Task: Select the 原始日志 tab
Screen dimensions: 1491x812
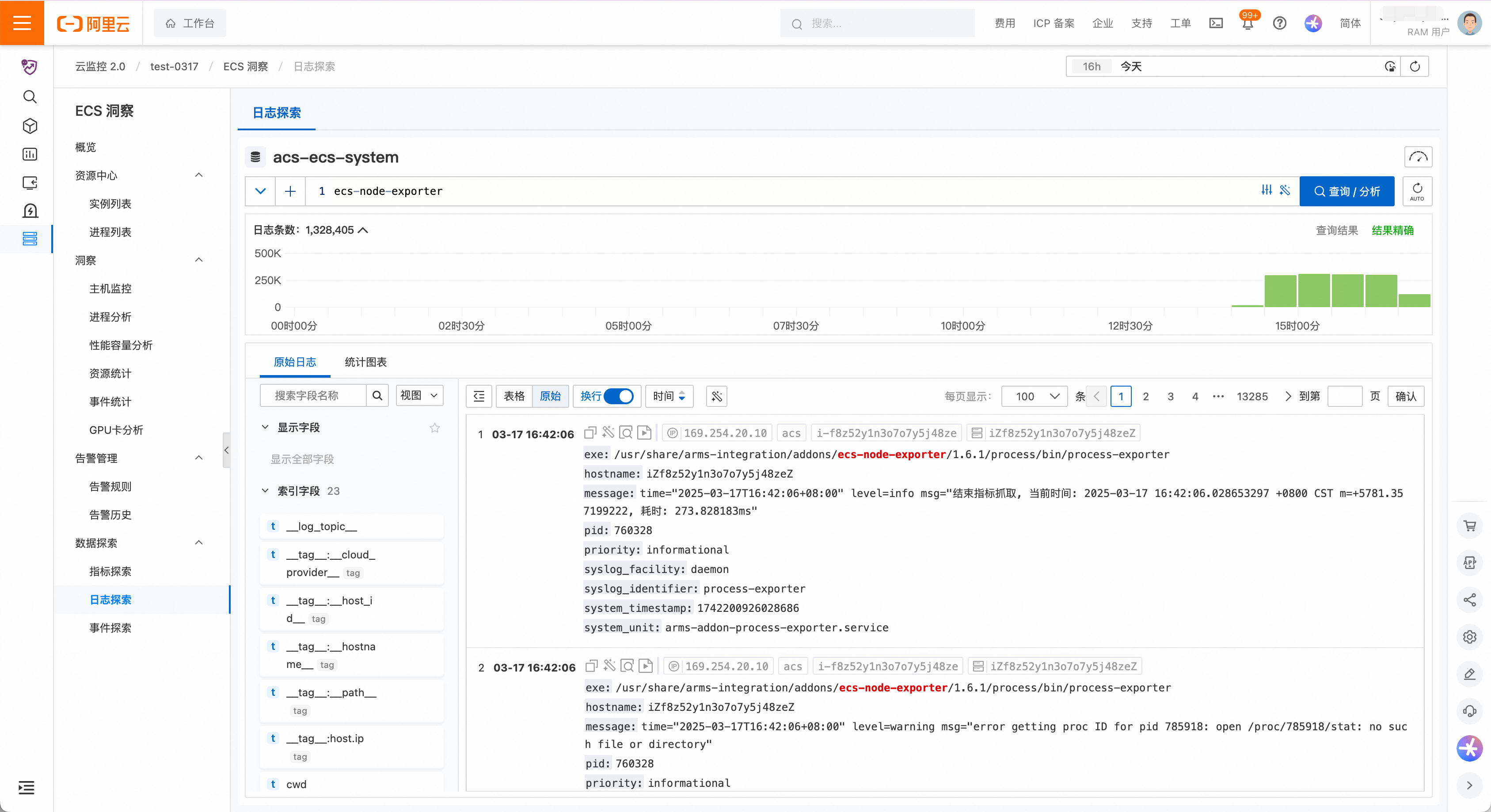Action: (295, 362)
